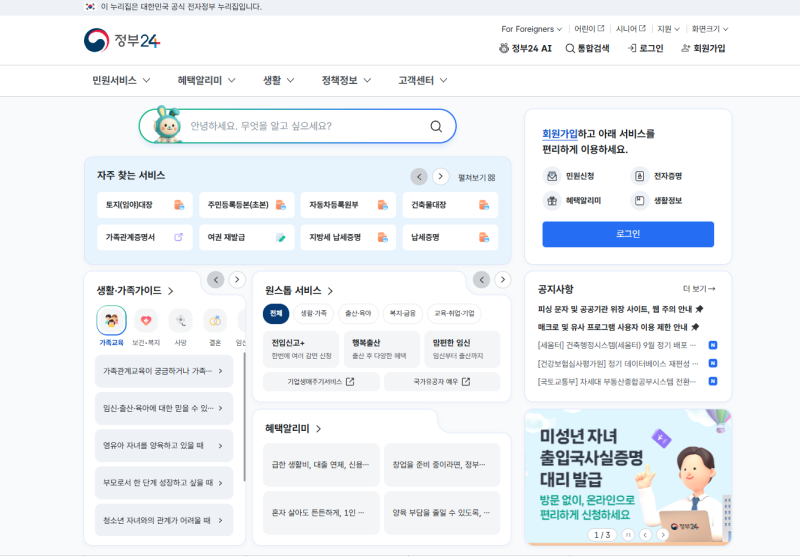Select the 가족교육 category icon
This screenshot has height=557, width=800.
(x=111, y=320)
